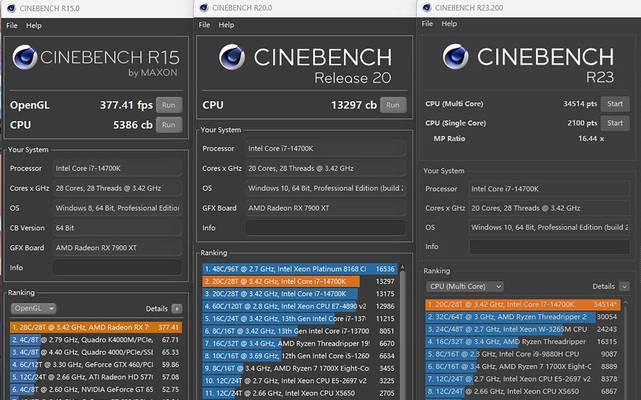Click MP Ratio value 16.44 x in R23
Viewport: 641px width, 400px height.
[591, 139]
